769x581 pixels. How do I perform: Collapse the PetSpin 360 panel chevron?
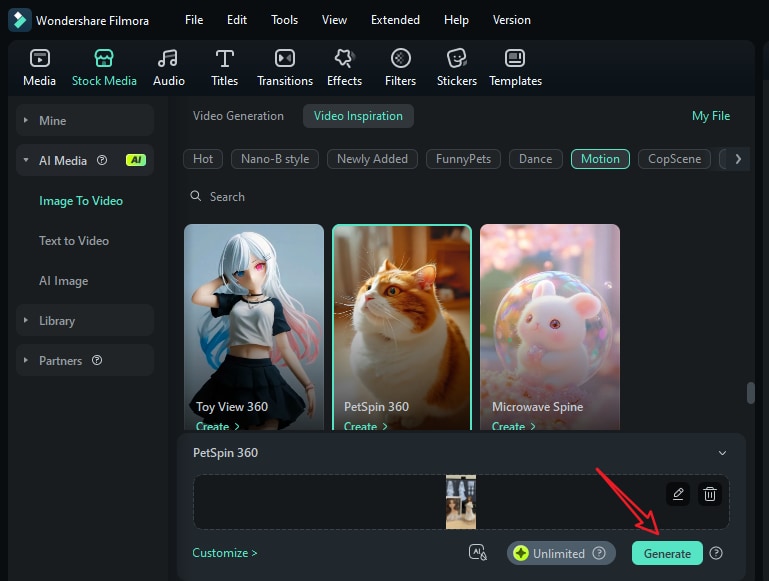tap(722, 453)
